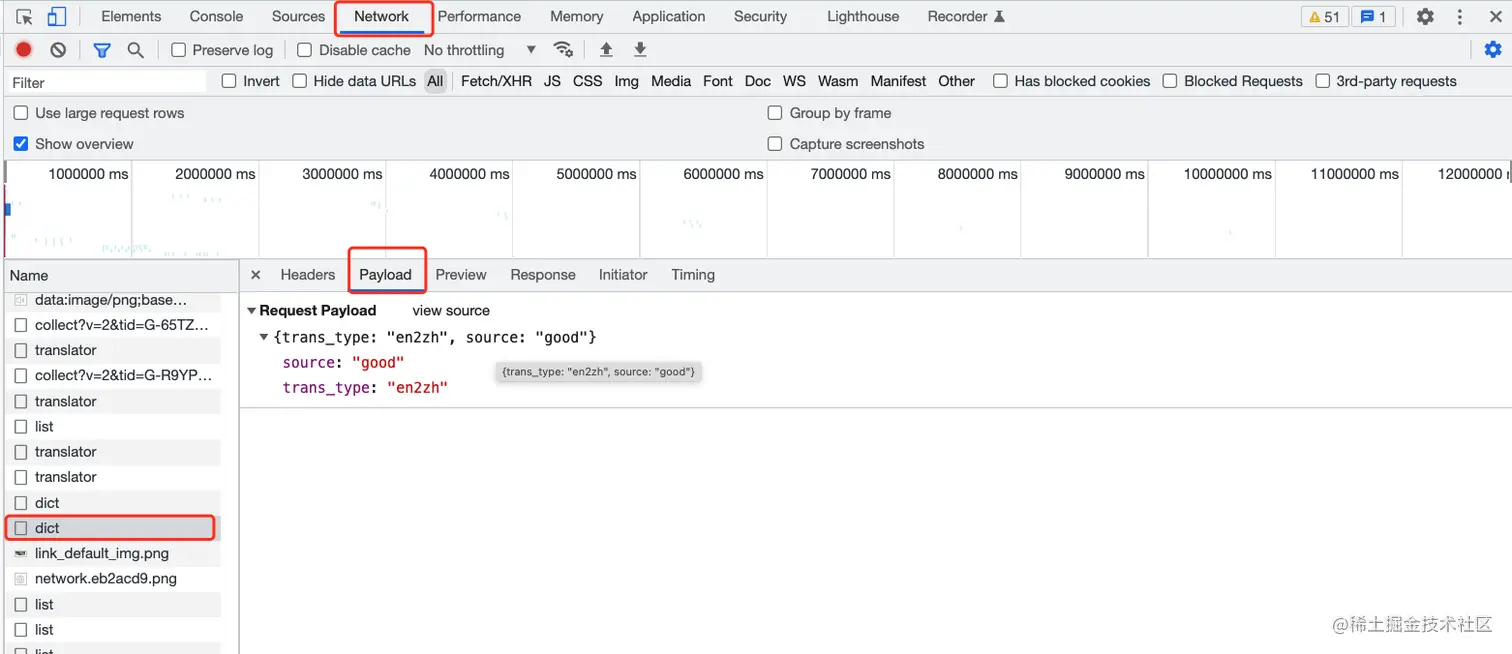The image size is (1512, 654).
Task: Click the 1 messages badge
Action: click(1373, 17)
